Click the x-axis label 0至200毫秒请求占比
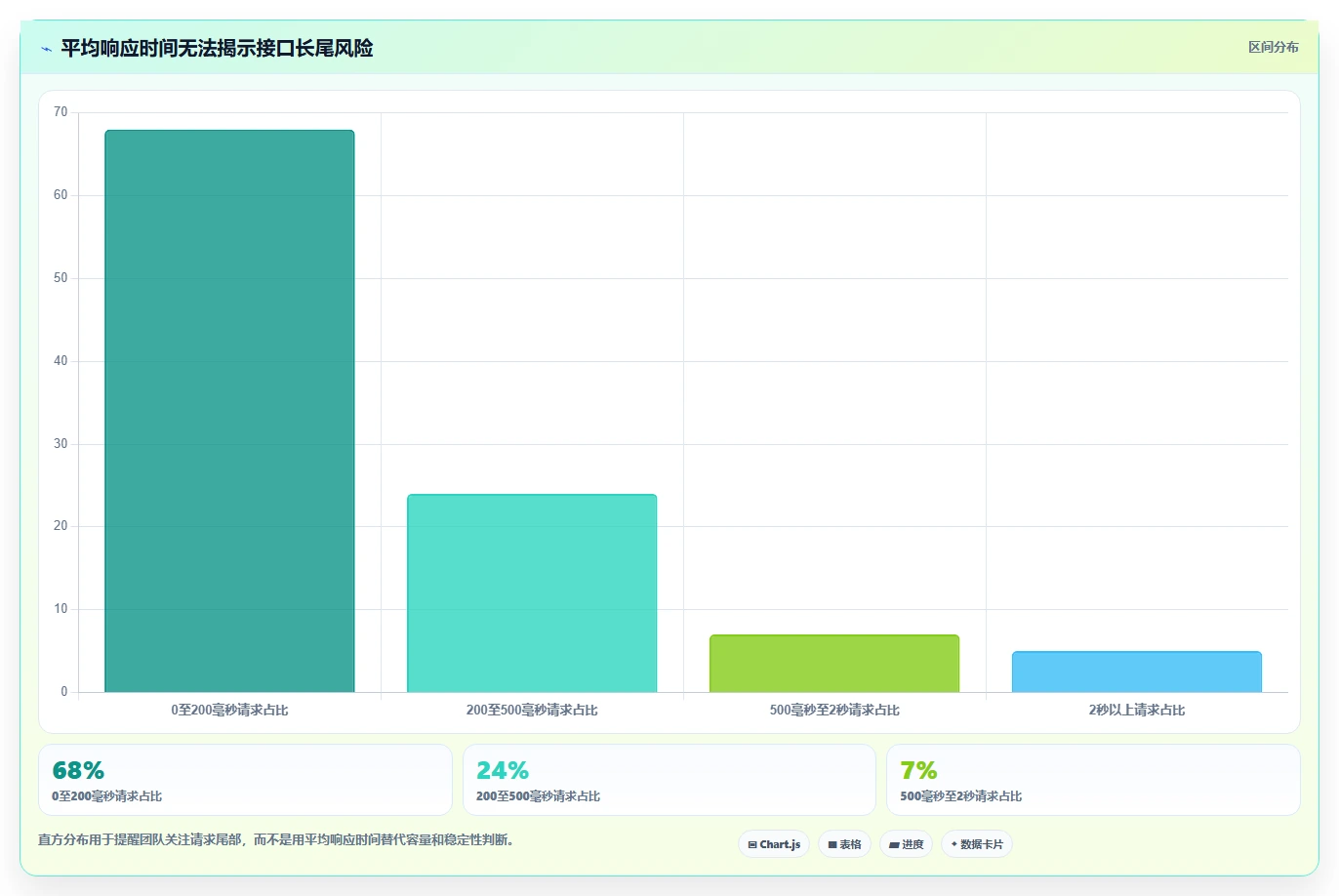This screenshot has width=1339, height=896. pos(229,710)
